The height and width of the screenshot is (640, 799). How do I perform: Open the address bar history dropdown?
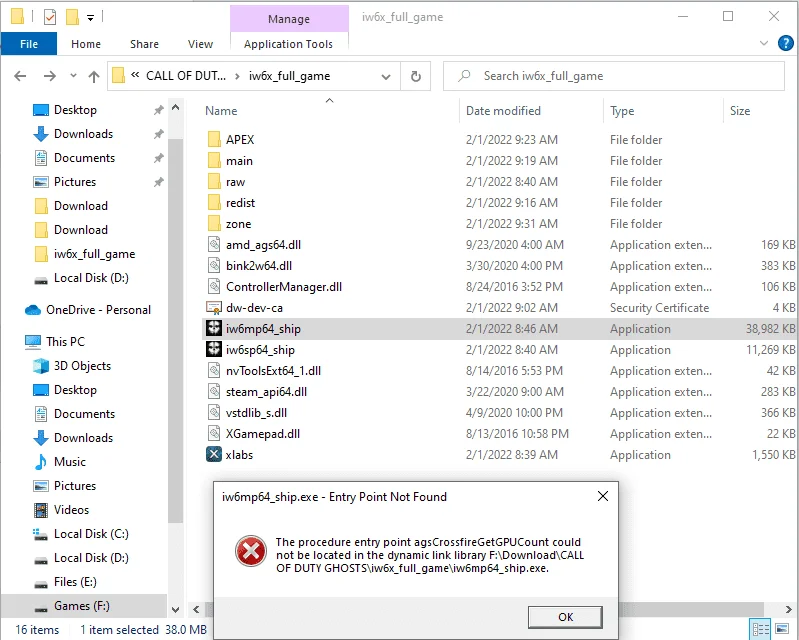(386, 76)
